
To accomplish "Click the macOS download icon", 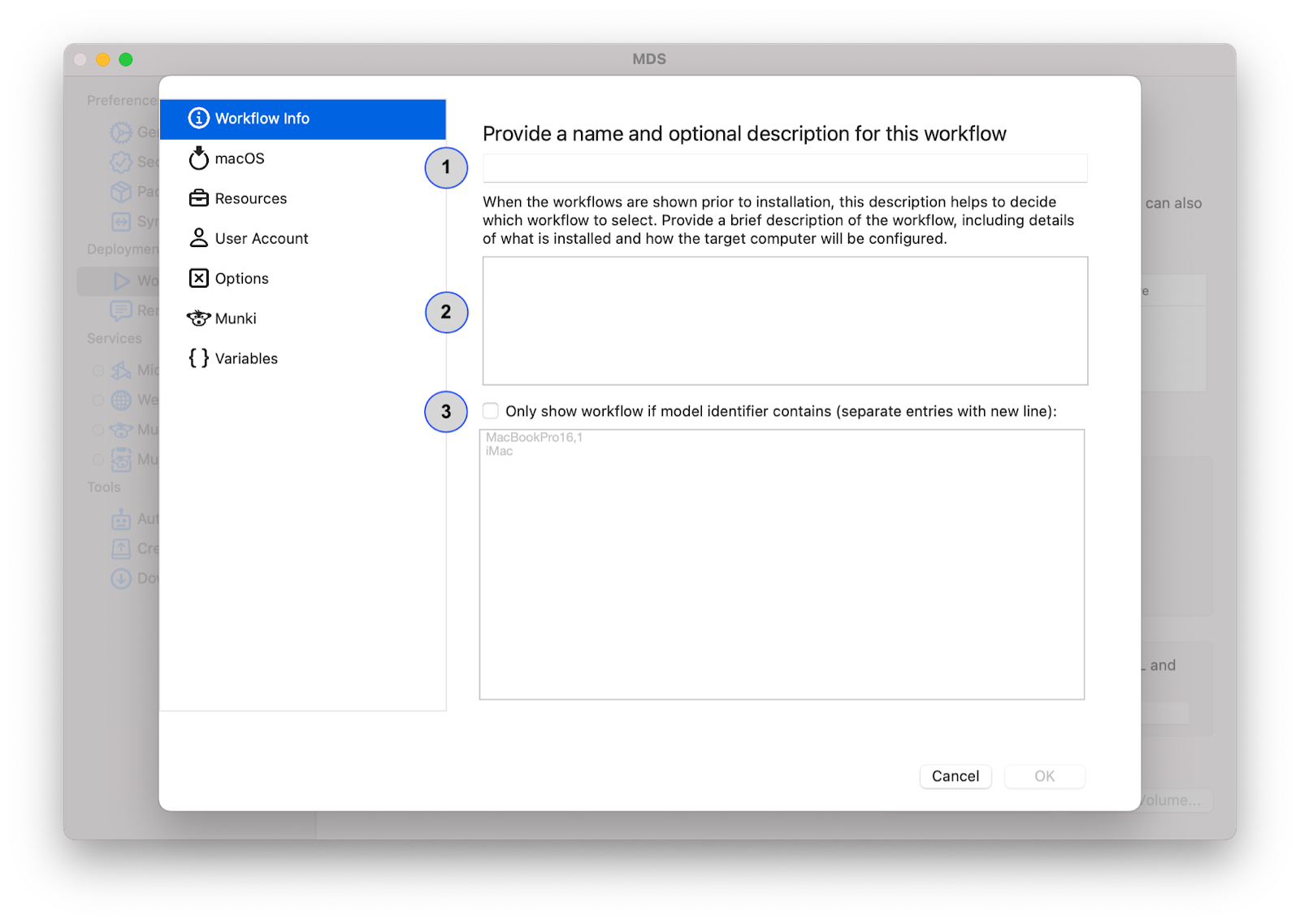I will pyautogui.click(x=198, y=158).
